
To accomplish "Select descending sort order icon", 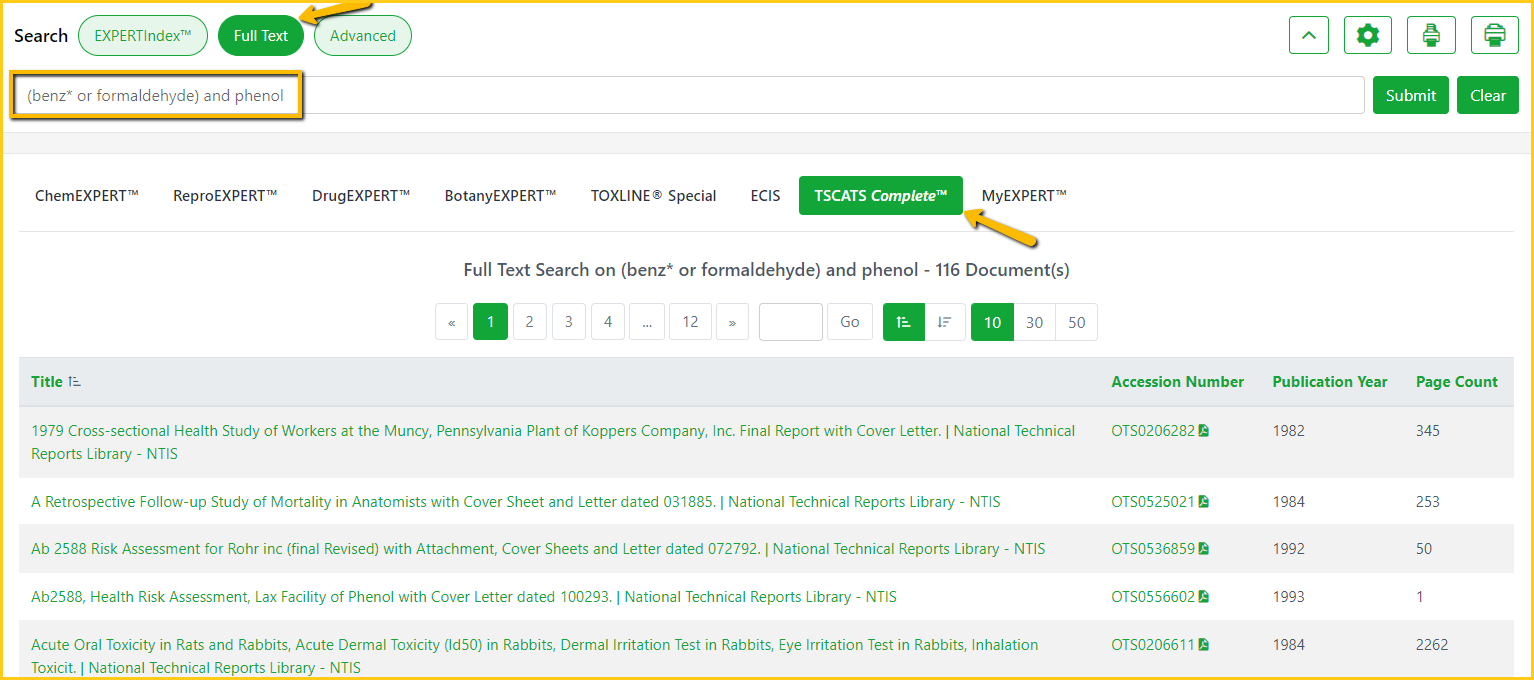I will (x=945, y=322).
